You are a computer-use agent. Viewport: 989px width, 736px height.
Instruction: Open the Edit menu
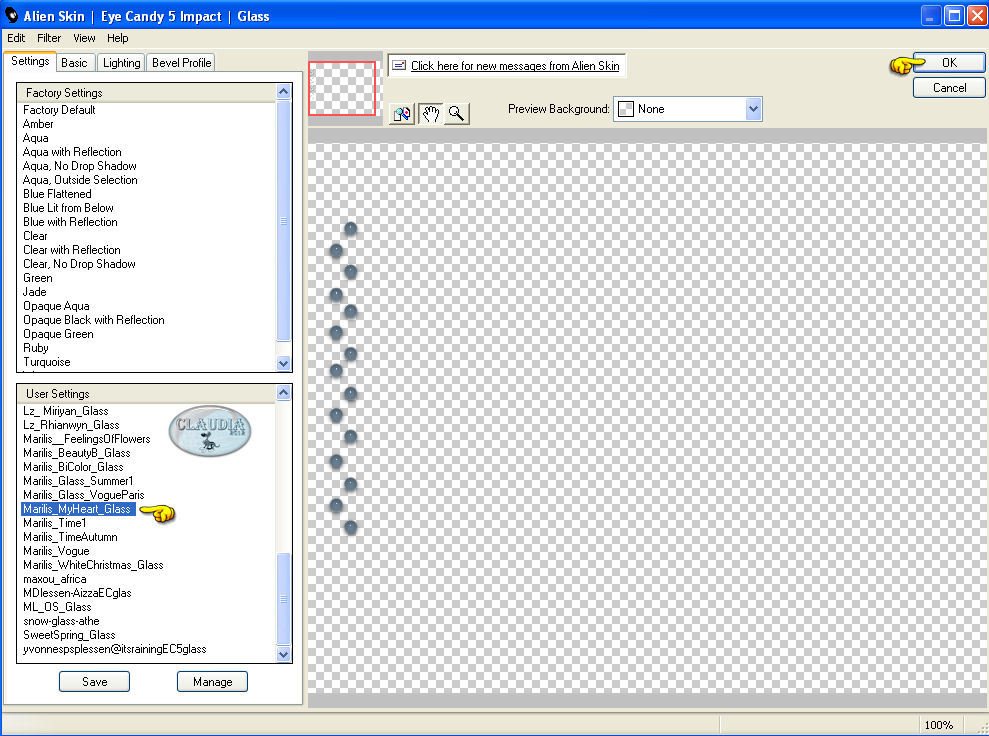pyautogui.click(x=16, y=38)
